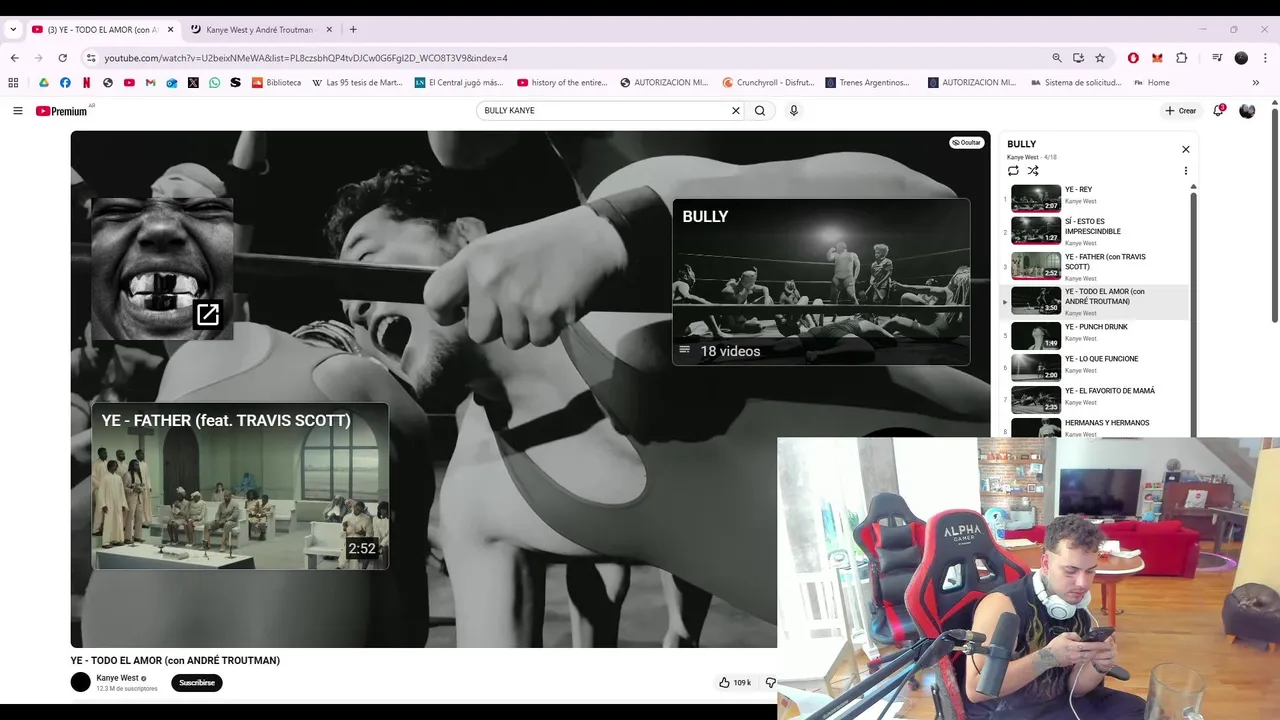The height and width of the screenshot is (720, 1280).
Task: Open the zoom magnifier in address bar
Action: coord(1057,58)
